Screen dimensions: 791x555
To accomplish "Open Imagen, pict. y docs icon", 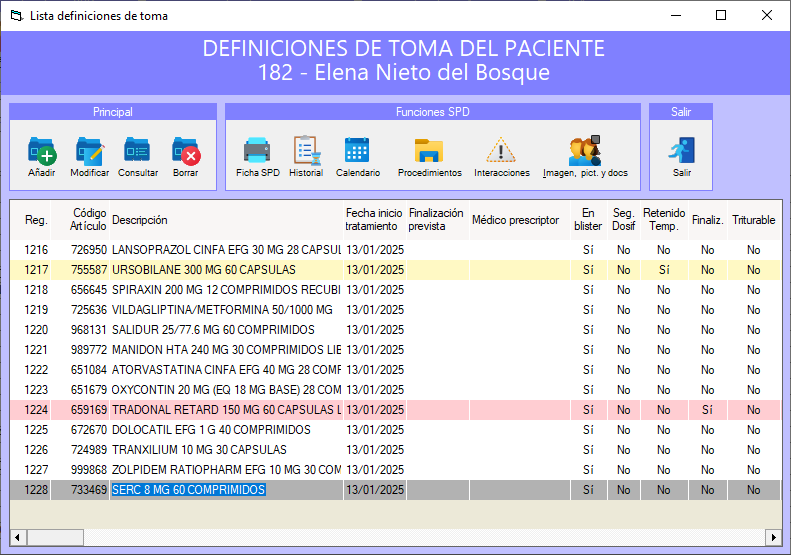I will [585, 150].
